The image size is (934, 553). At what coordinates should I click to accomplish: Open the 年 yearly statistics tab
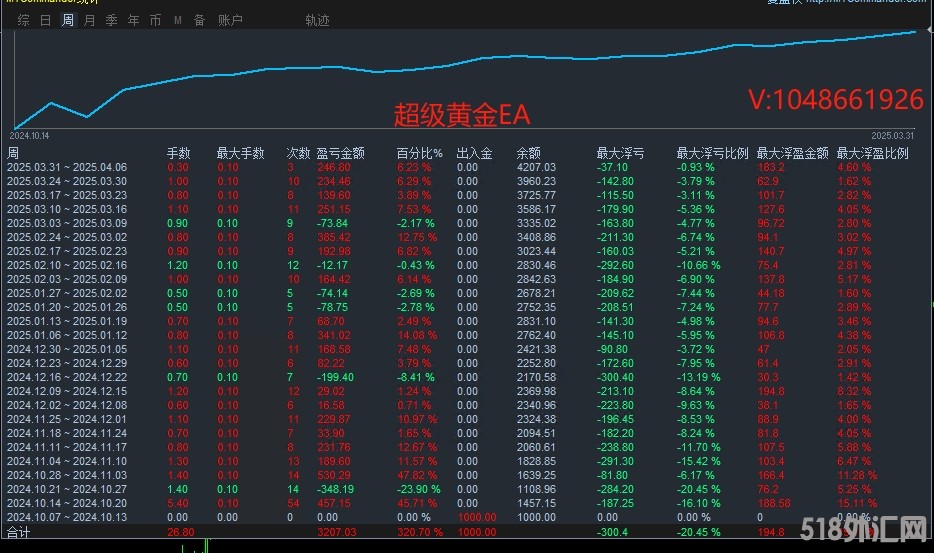(134, 20)
